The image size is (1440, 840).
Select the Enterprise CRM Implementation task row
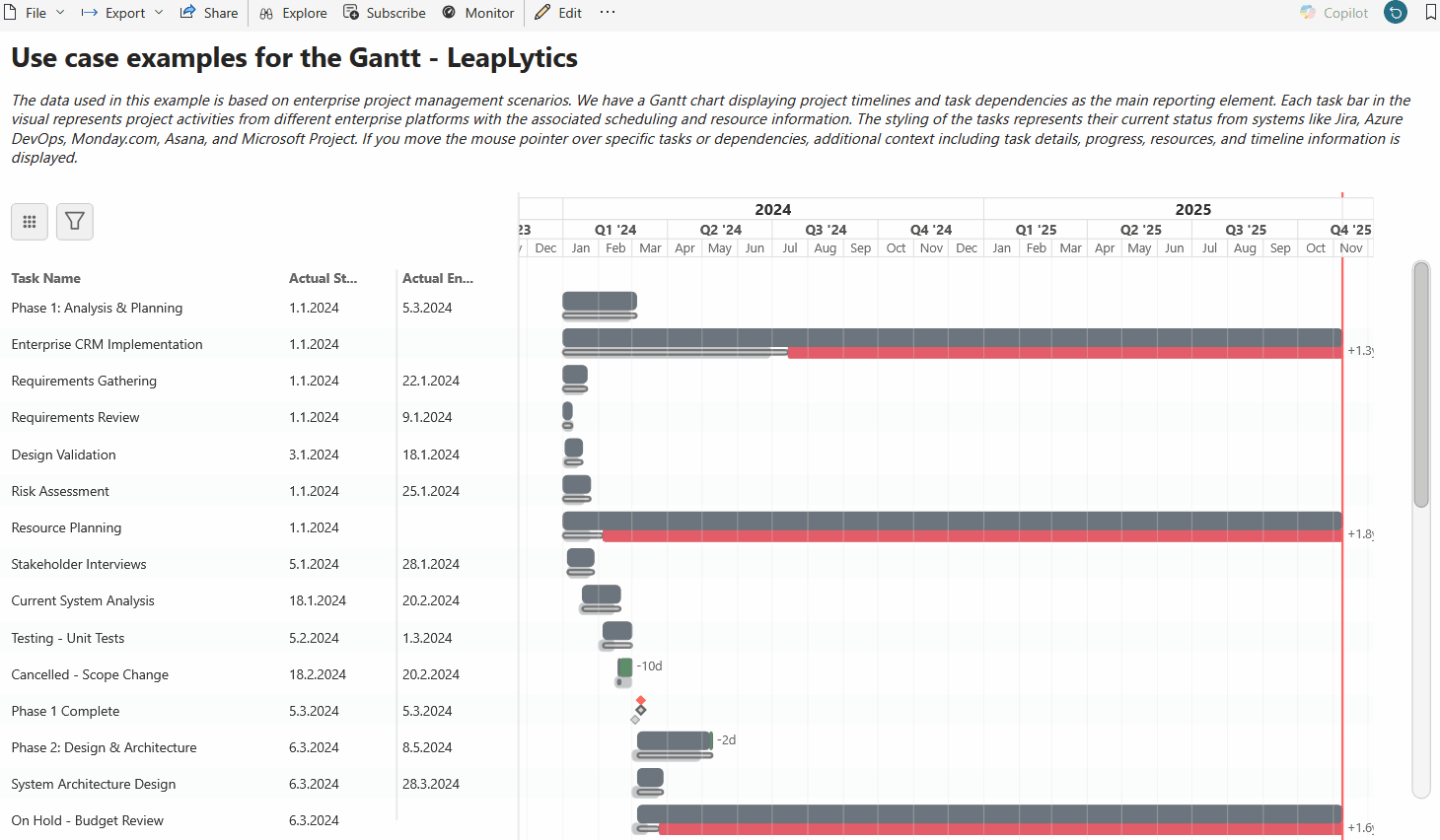(107, 344)
